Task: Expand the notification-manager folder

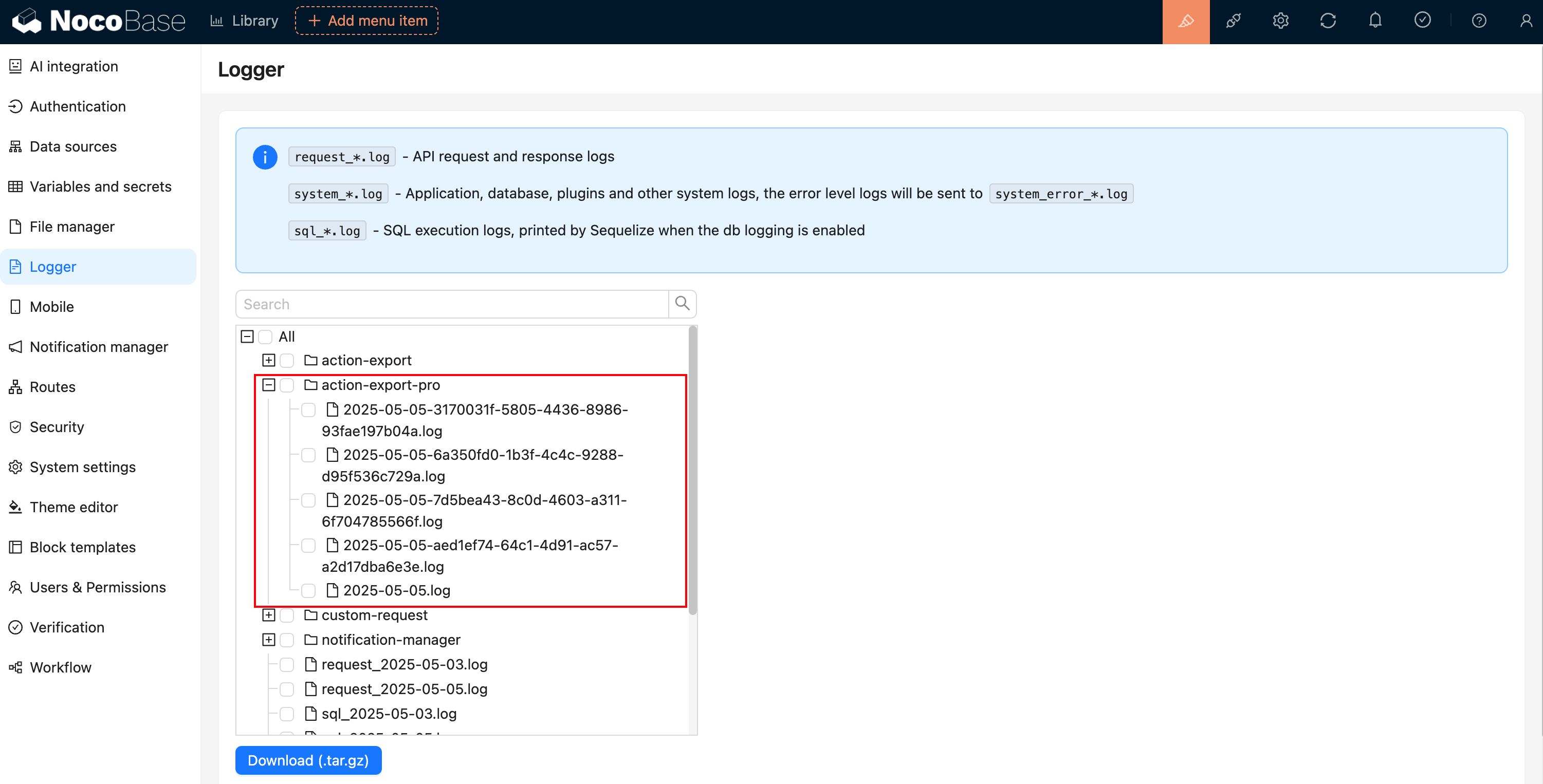Action: (x=268, y=640)
